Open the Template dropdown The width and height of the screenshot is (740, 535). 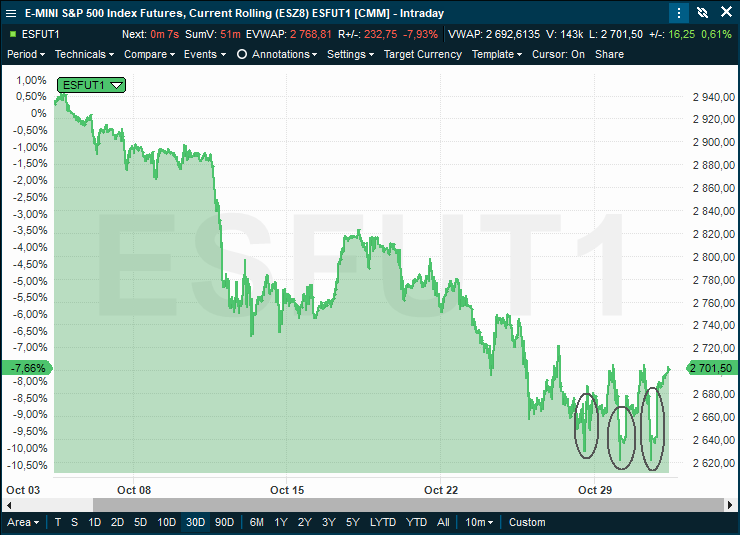tap(497, 54)
